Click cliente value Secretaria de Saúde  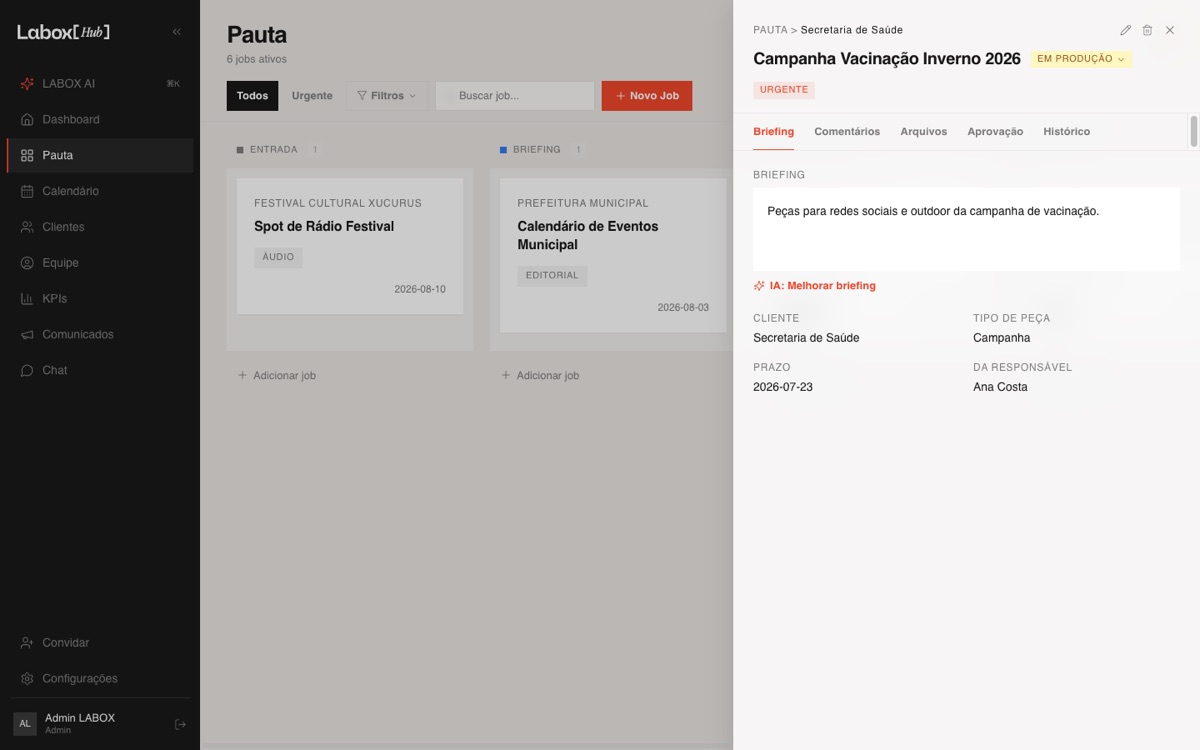[x=806, y=338]
